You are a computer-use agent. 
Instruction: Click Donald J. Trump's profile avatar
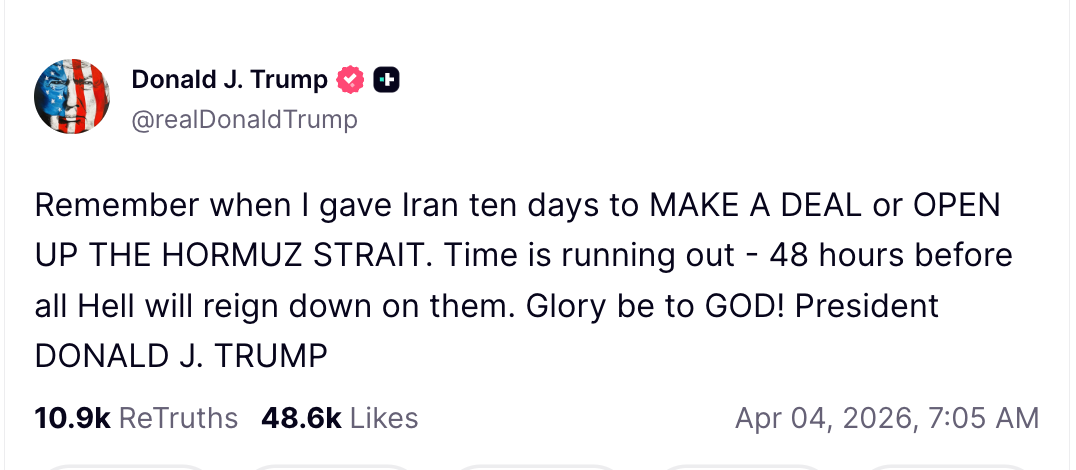point(72,97)
